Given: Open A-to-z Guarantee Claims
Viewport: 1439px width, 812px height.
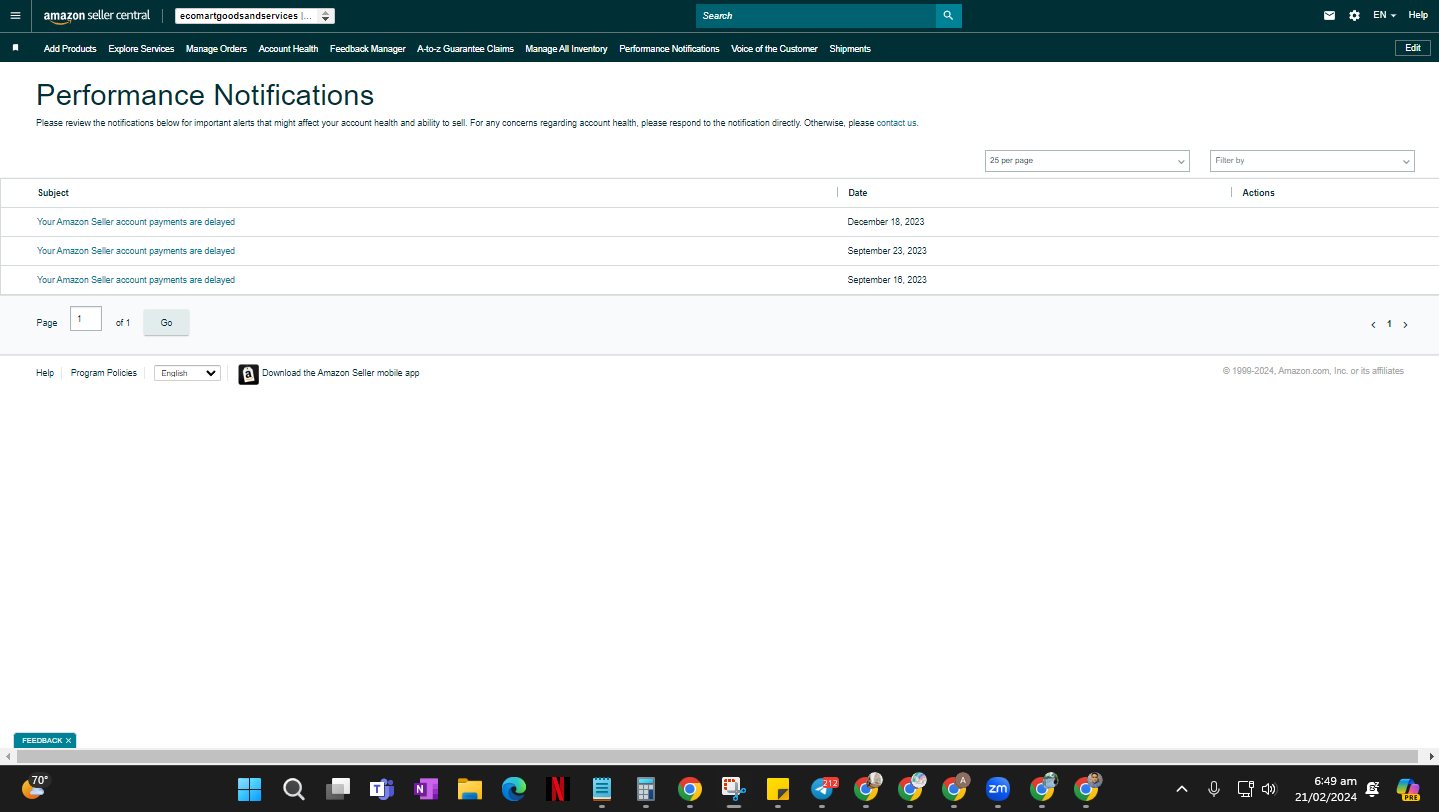Looking at the screenshot, I should coord(465,49).
